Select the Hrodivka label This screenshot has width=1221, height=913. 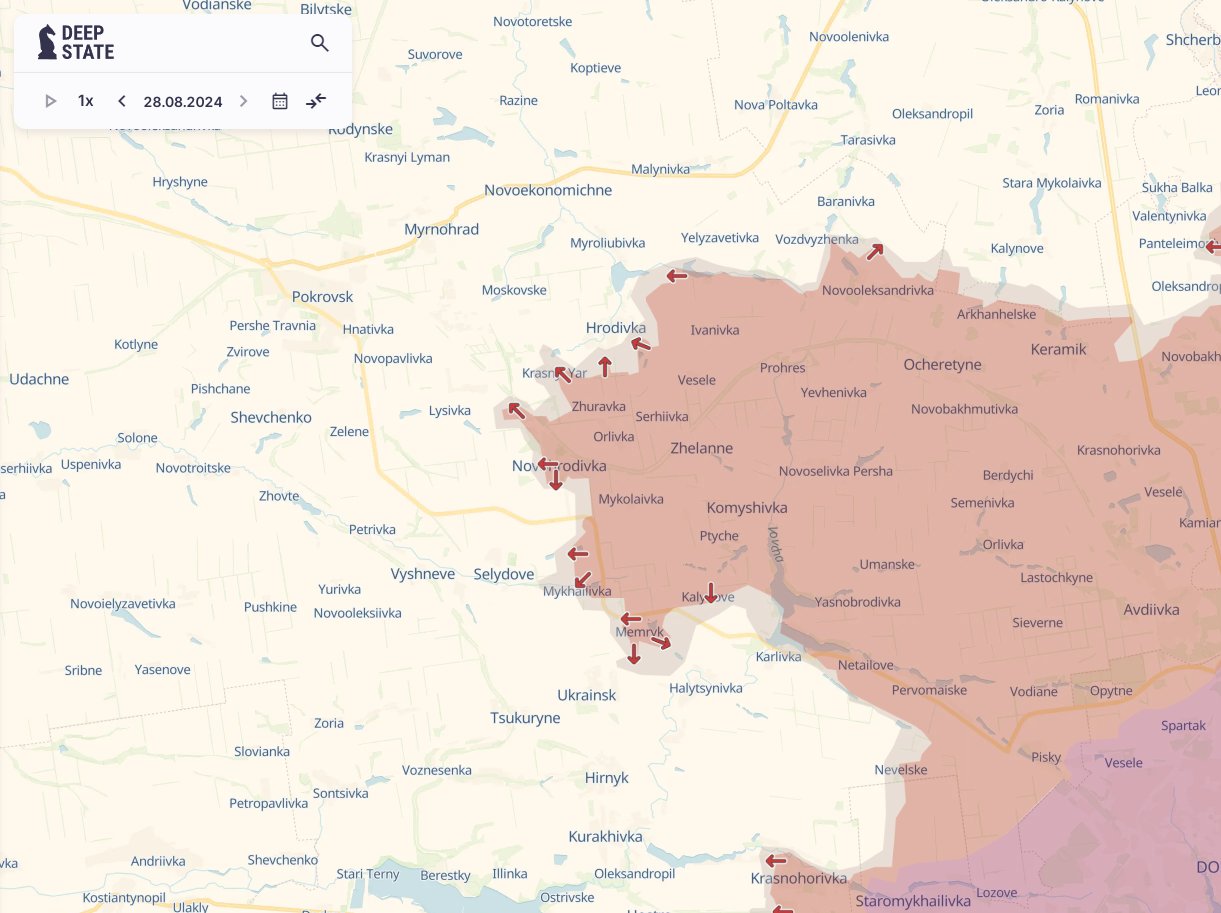(x=616, y=328)
